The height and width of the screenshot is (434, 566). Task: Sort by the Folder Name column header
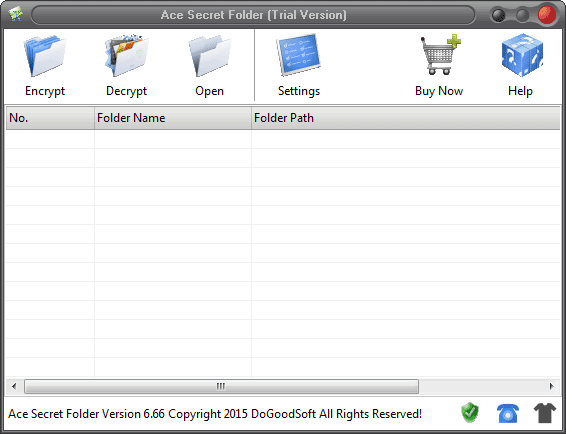[173, 118]
